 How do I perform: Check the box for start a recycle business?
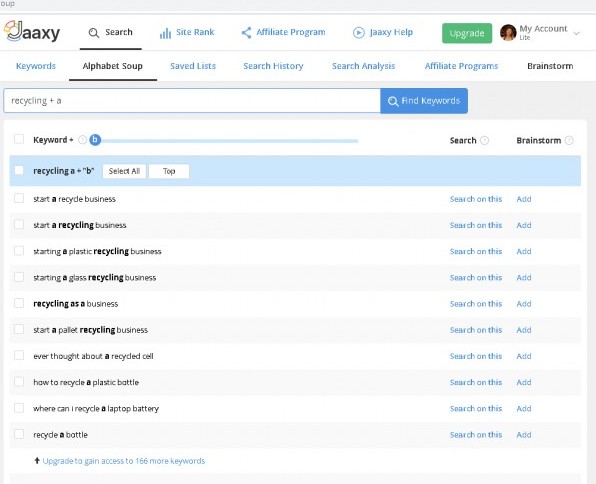(x=19, y=198)
